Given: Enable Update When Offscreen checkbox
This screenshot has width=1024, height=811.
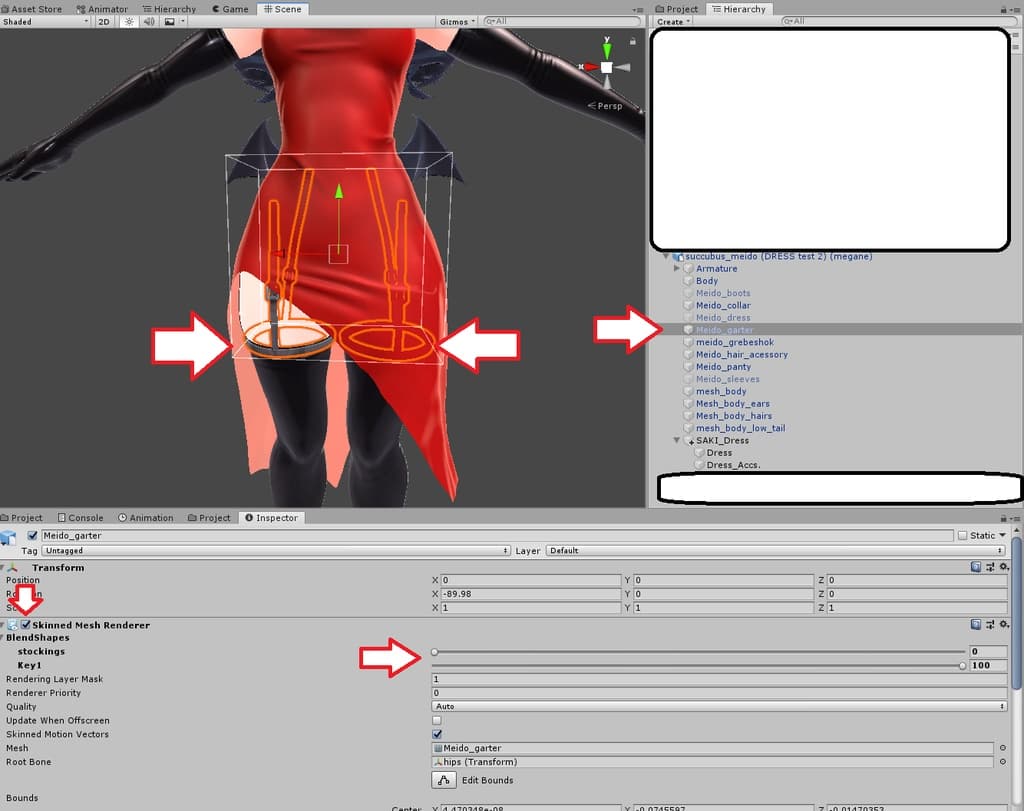Looking at the screenshot, I should (436, 720).
